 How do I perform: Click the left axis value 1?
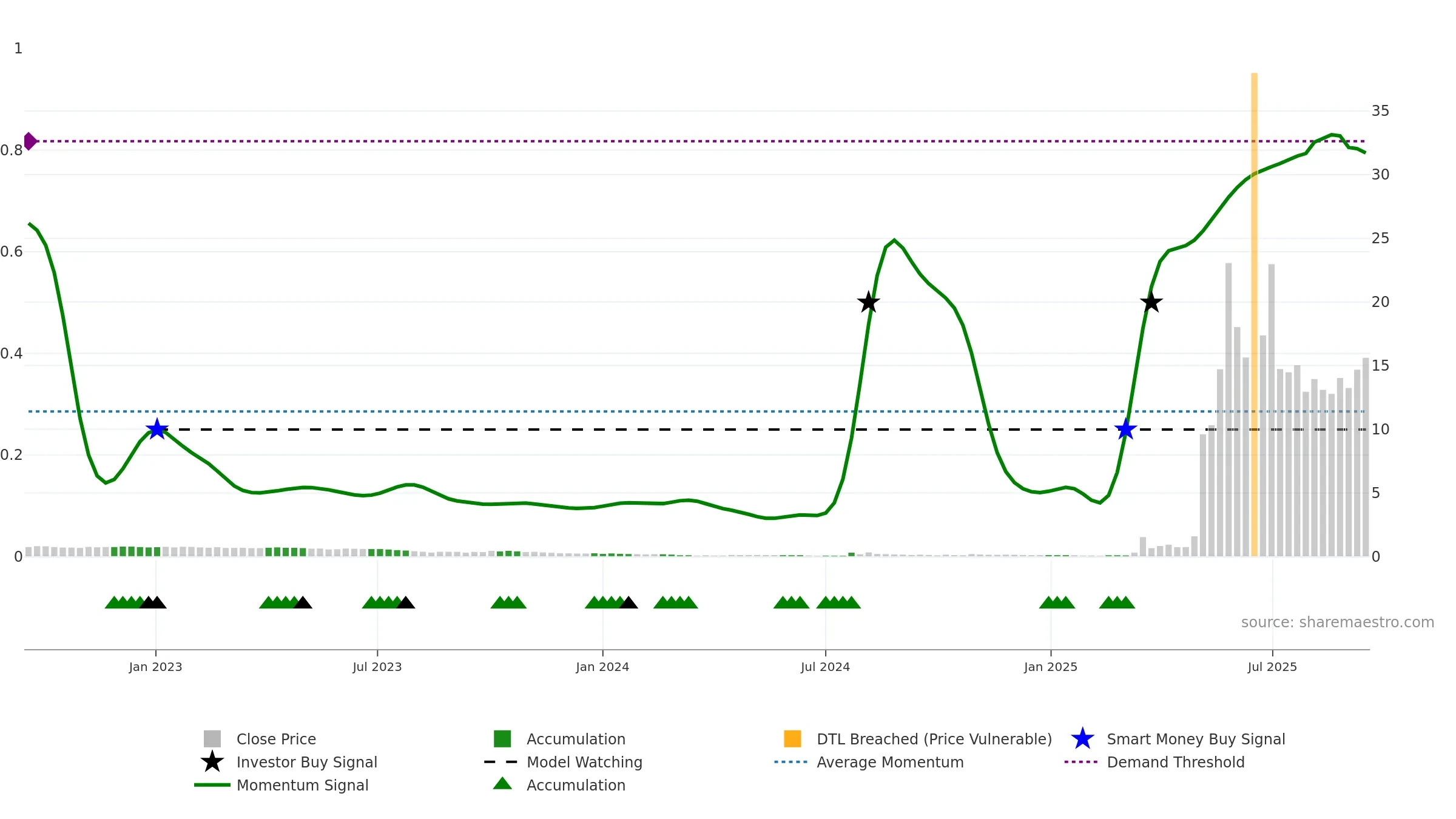pyautogui.click(x=18, y=49)
